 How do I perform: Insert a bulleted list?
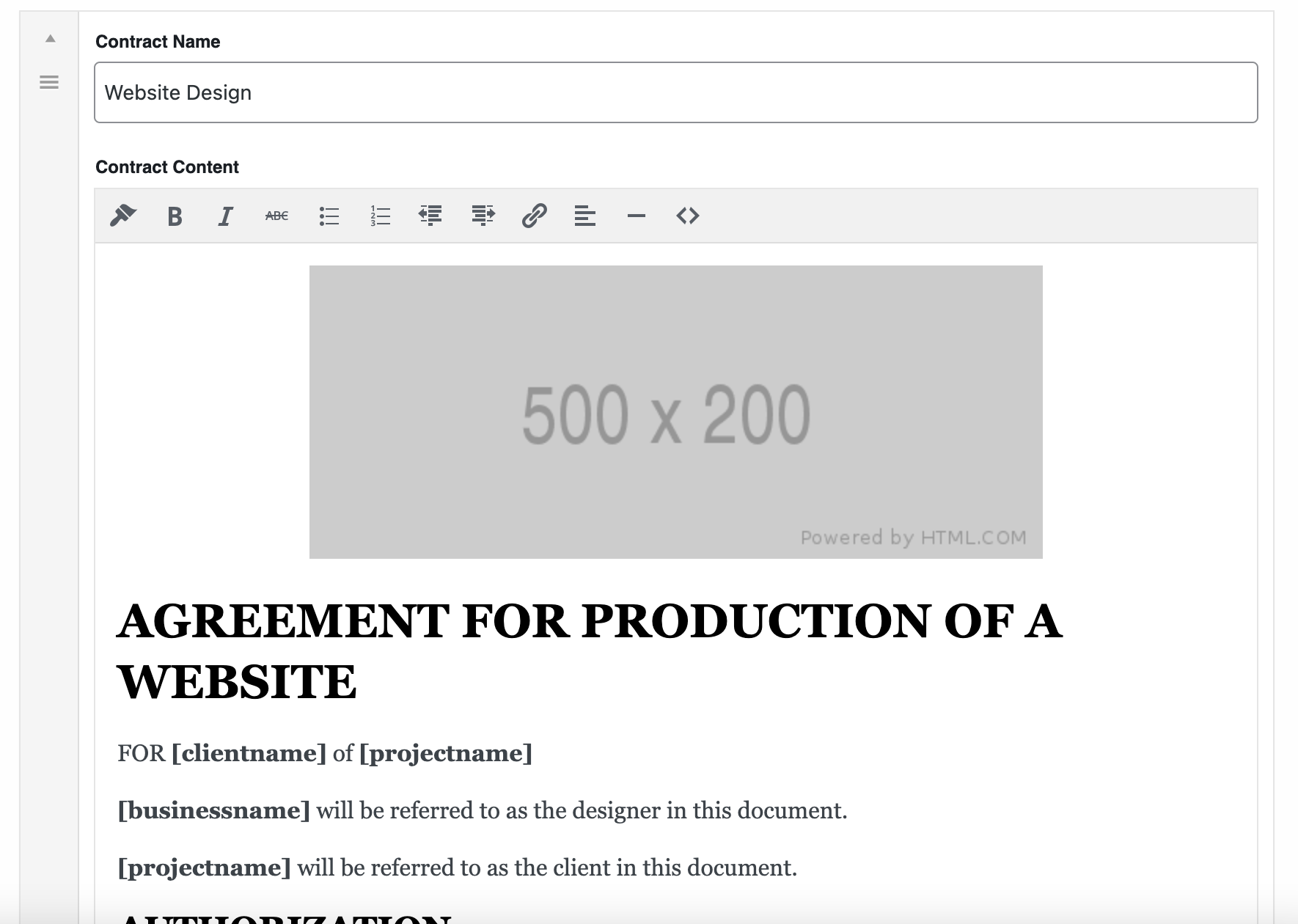pyautogui.click(x=329, y=216)
